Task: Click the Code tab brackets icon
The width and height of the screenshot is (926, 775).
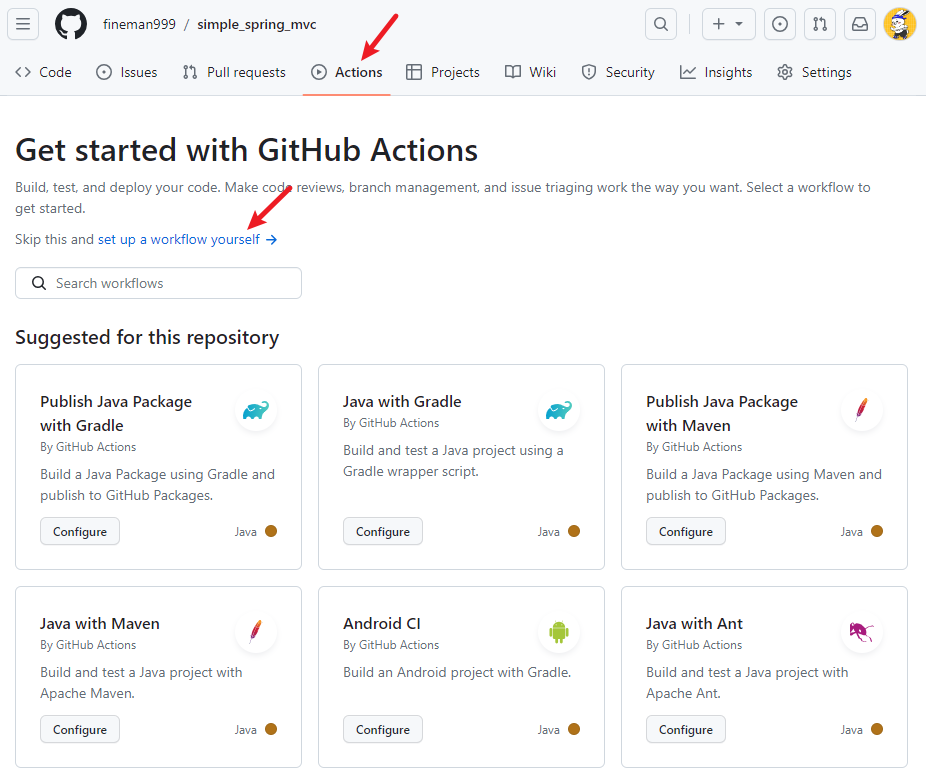Action: click(23, 72)
